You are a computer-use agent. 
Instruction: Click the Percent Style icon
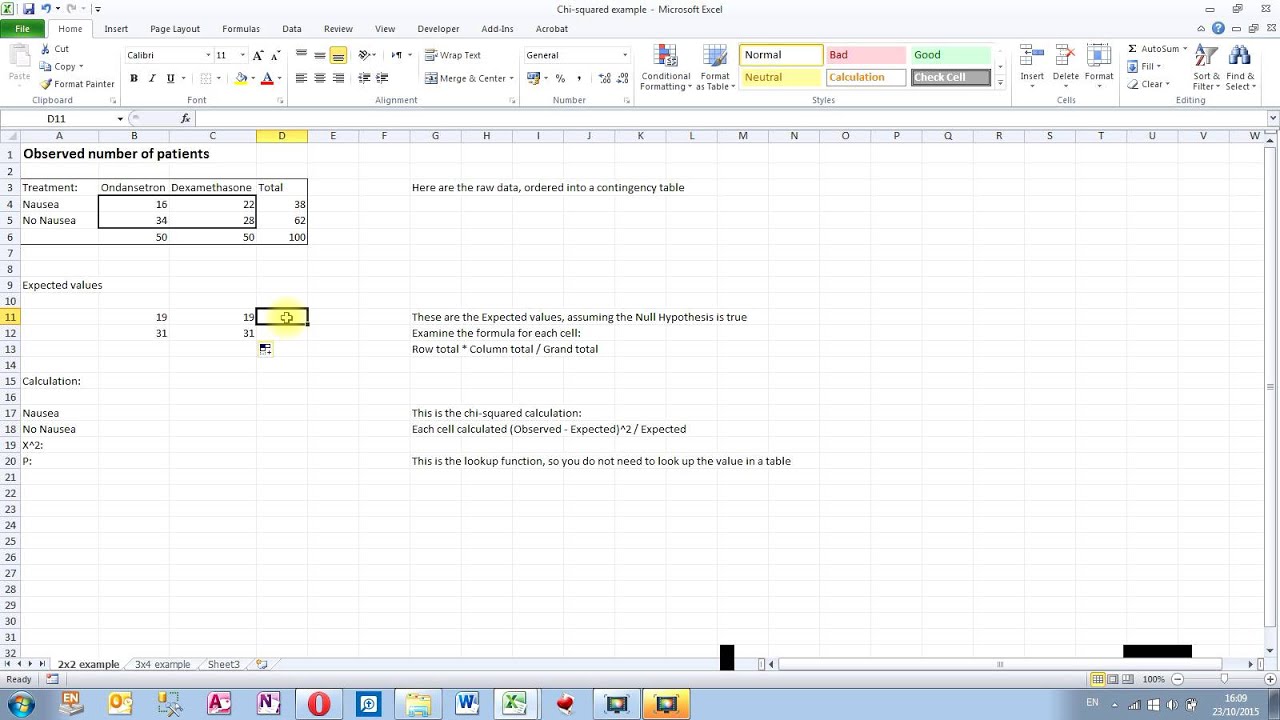[560, 78]
